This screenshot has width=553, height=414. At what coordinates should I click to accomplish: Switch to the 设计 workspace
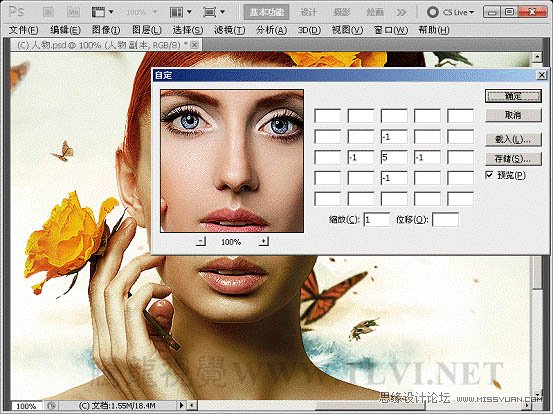coord(308,12)
